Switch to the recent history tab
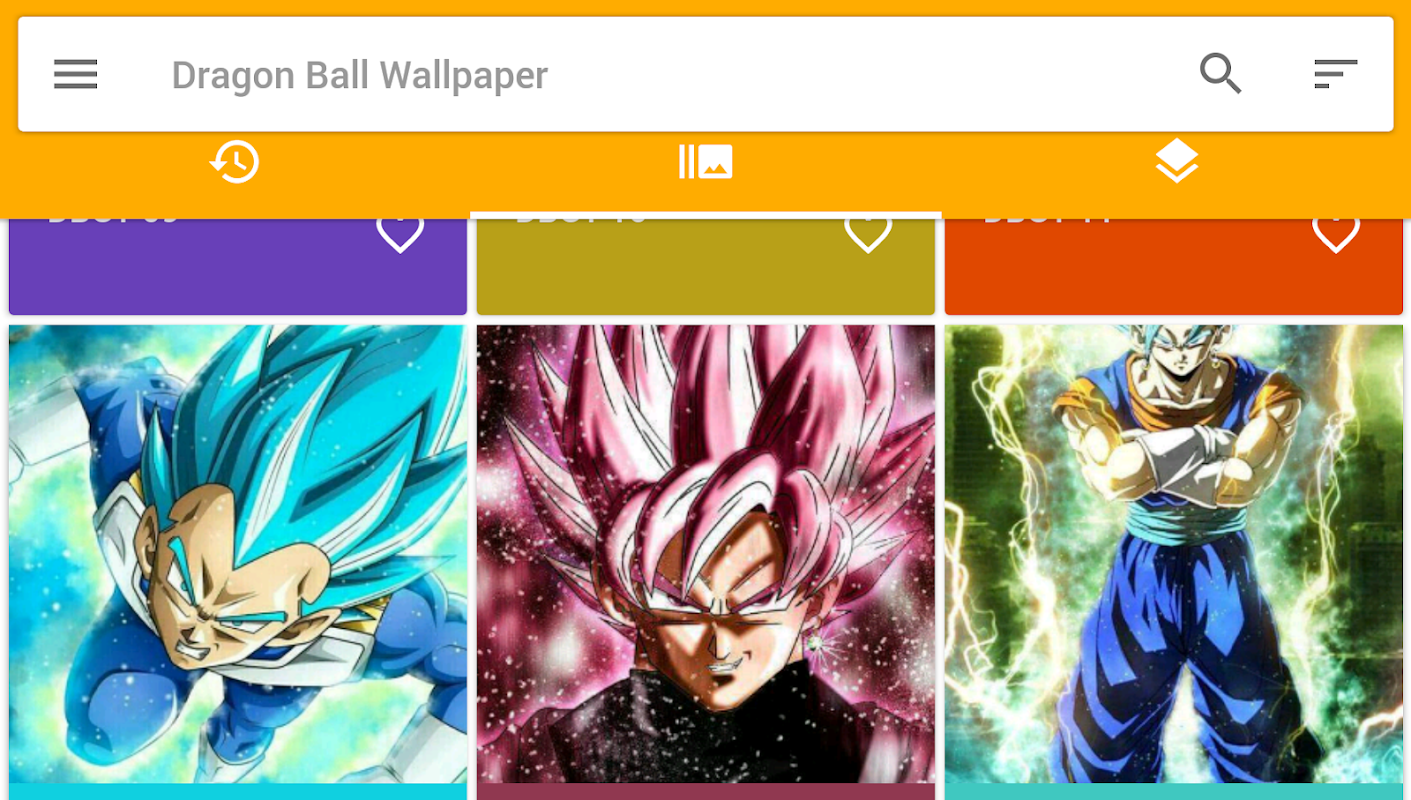The height and width of the screenshot is (800, 1411). pos(235,162)
